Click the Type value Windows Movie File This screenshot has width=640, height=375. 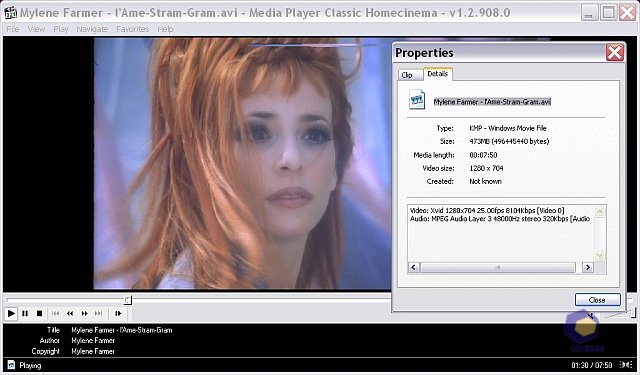508,128
